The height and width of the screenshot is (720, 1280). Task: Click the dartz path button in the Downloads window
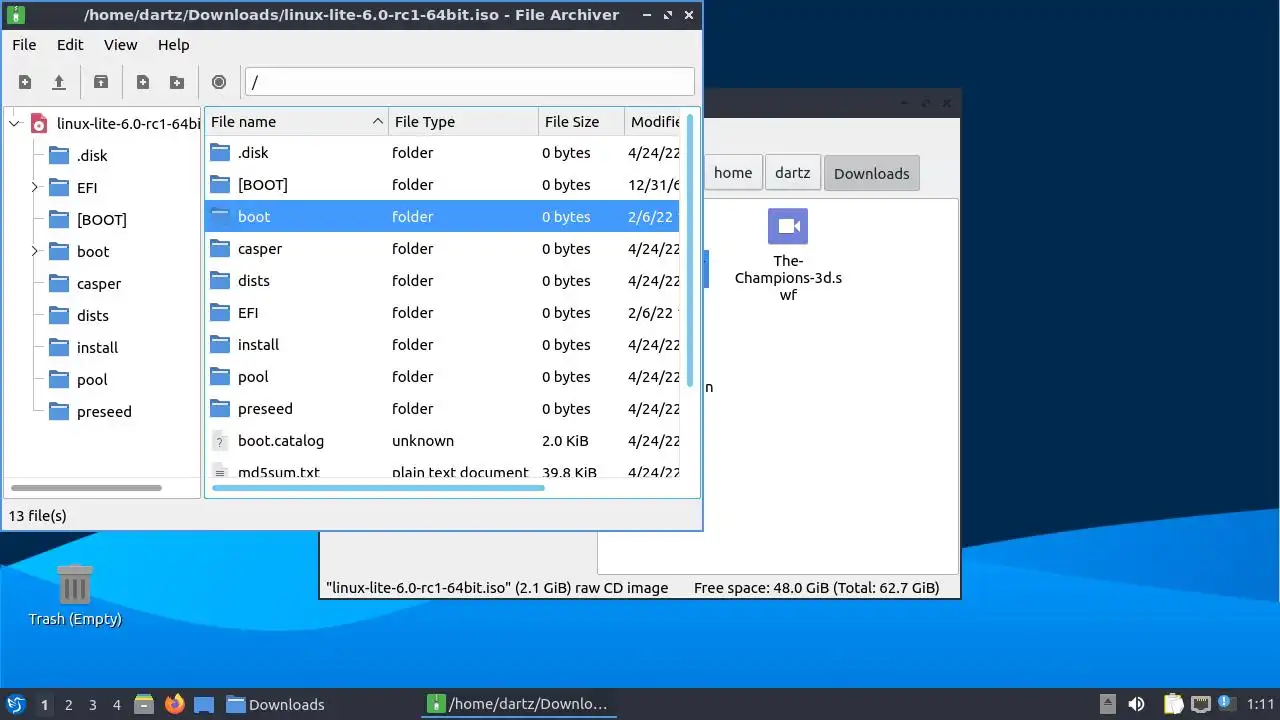tap(793, 173)
